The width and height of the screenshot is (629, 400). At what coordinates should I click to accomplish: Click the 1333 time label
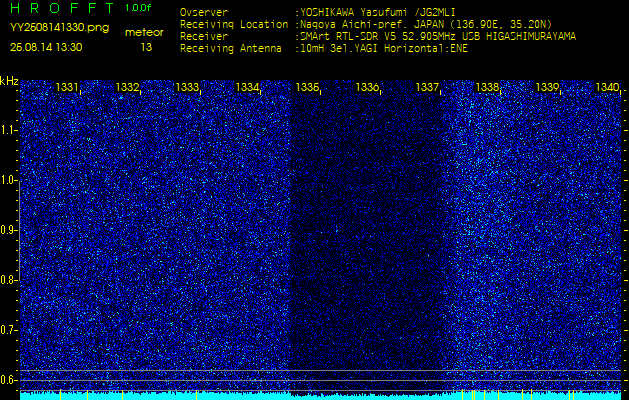click(x=187, y=87)
